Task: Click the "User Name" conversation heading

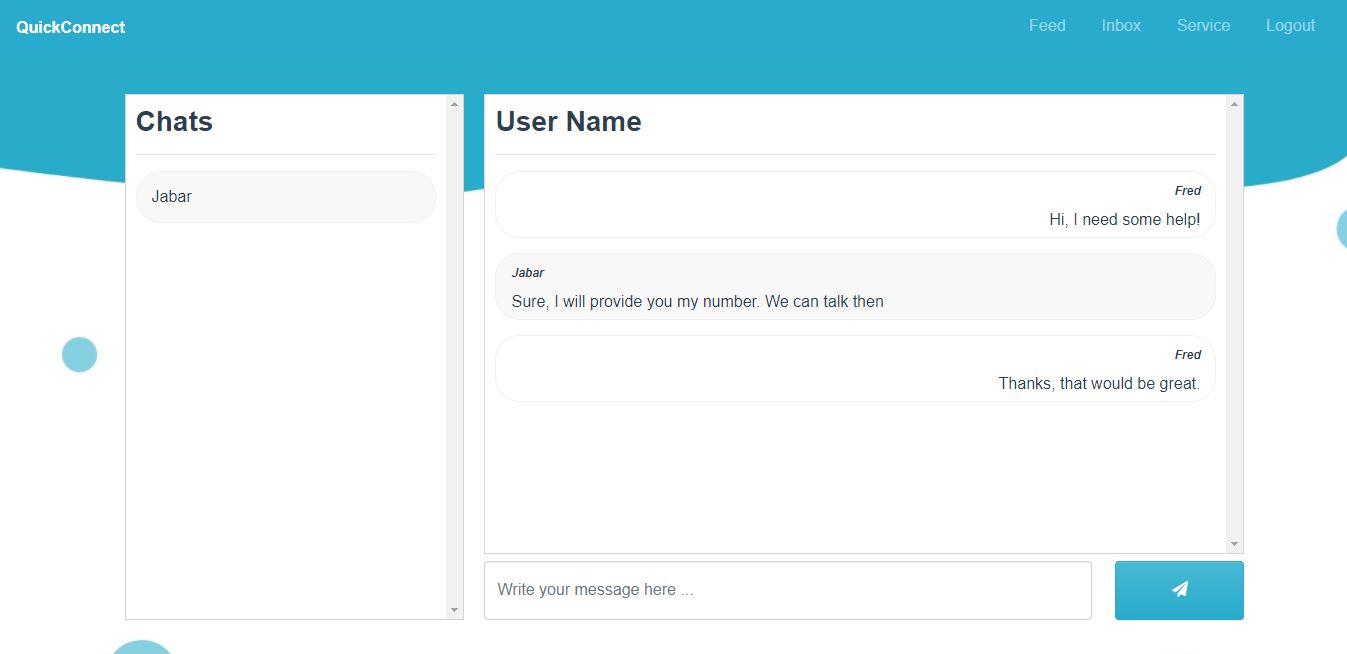Action: [569, 121]
